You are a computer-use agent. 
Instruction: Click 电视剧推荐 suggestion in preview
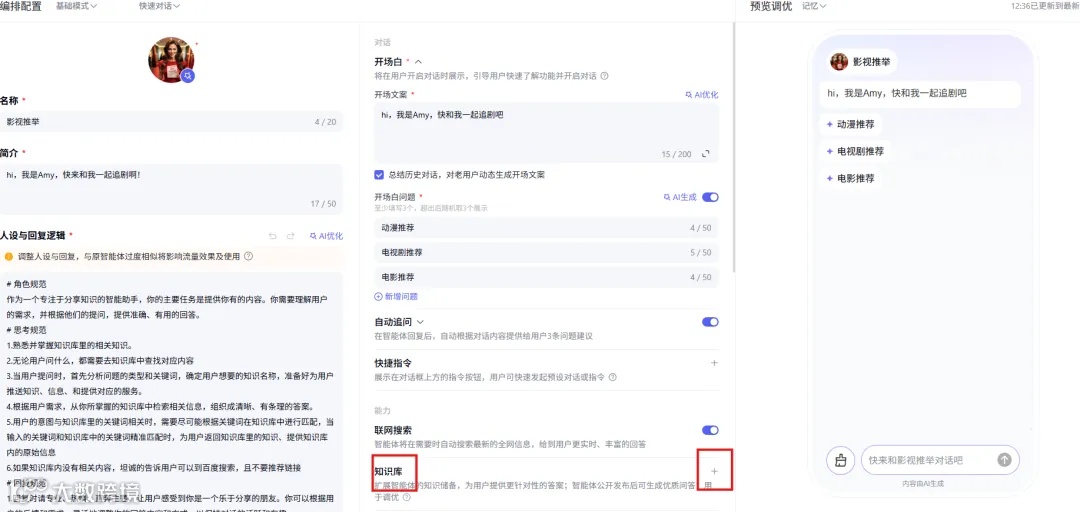855,151
